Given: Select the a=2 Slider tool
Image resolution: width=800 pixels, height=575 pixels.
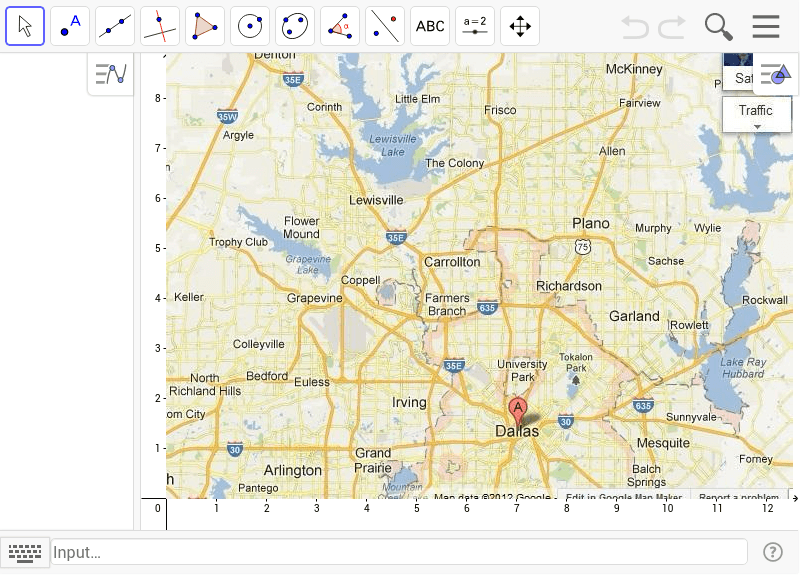Looking at the screenshot, I should coord(475,26).
